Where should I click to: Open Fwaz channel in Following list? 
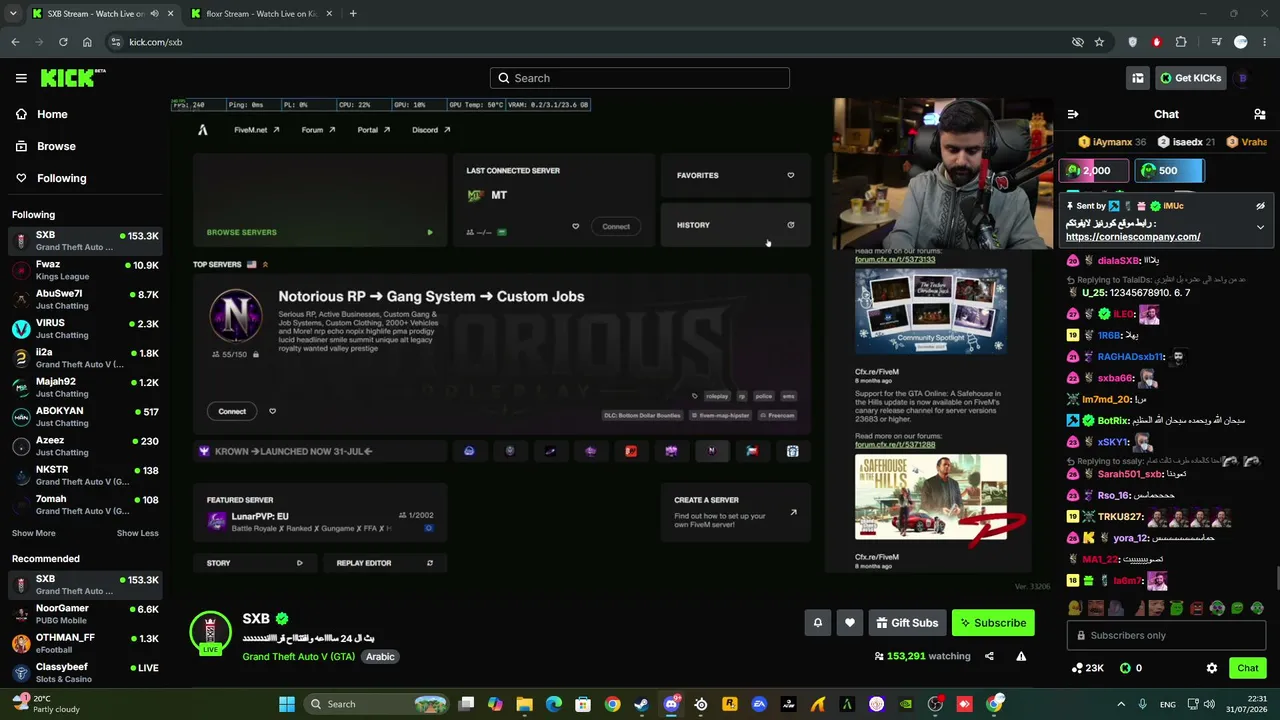pyautogui.click(x=85, y=270)
